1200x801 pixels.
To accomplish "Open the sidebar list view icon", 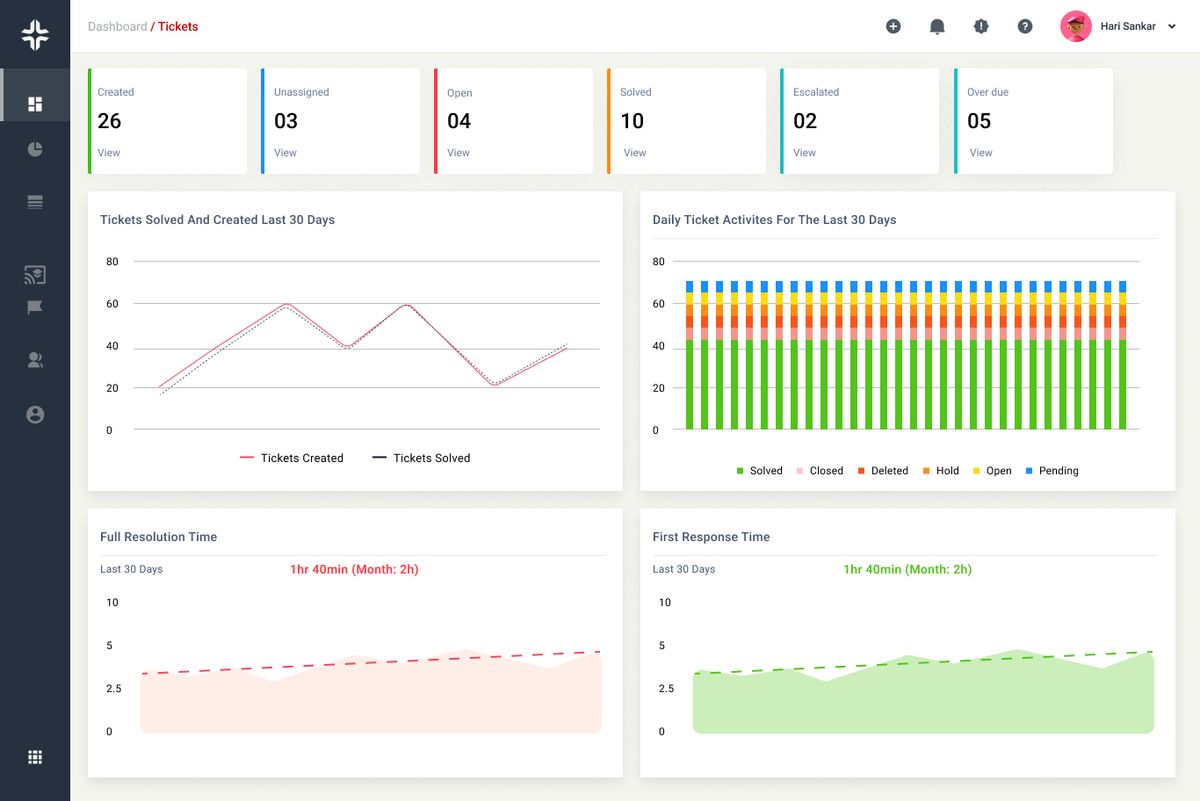I will 35,203.
